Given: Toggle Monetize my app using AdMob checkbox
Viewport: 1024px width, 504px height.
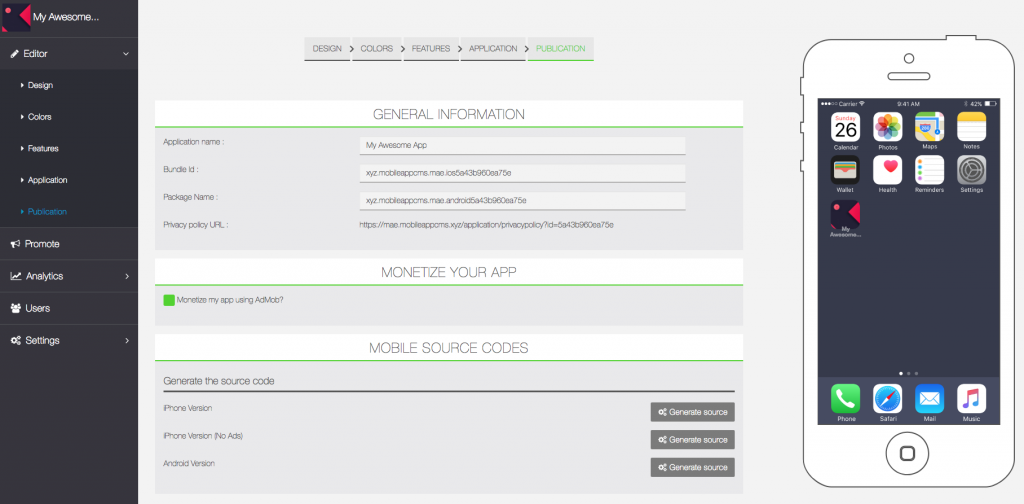Looking at the screenshot, I should coord(169,299).
